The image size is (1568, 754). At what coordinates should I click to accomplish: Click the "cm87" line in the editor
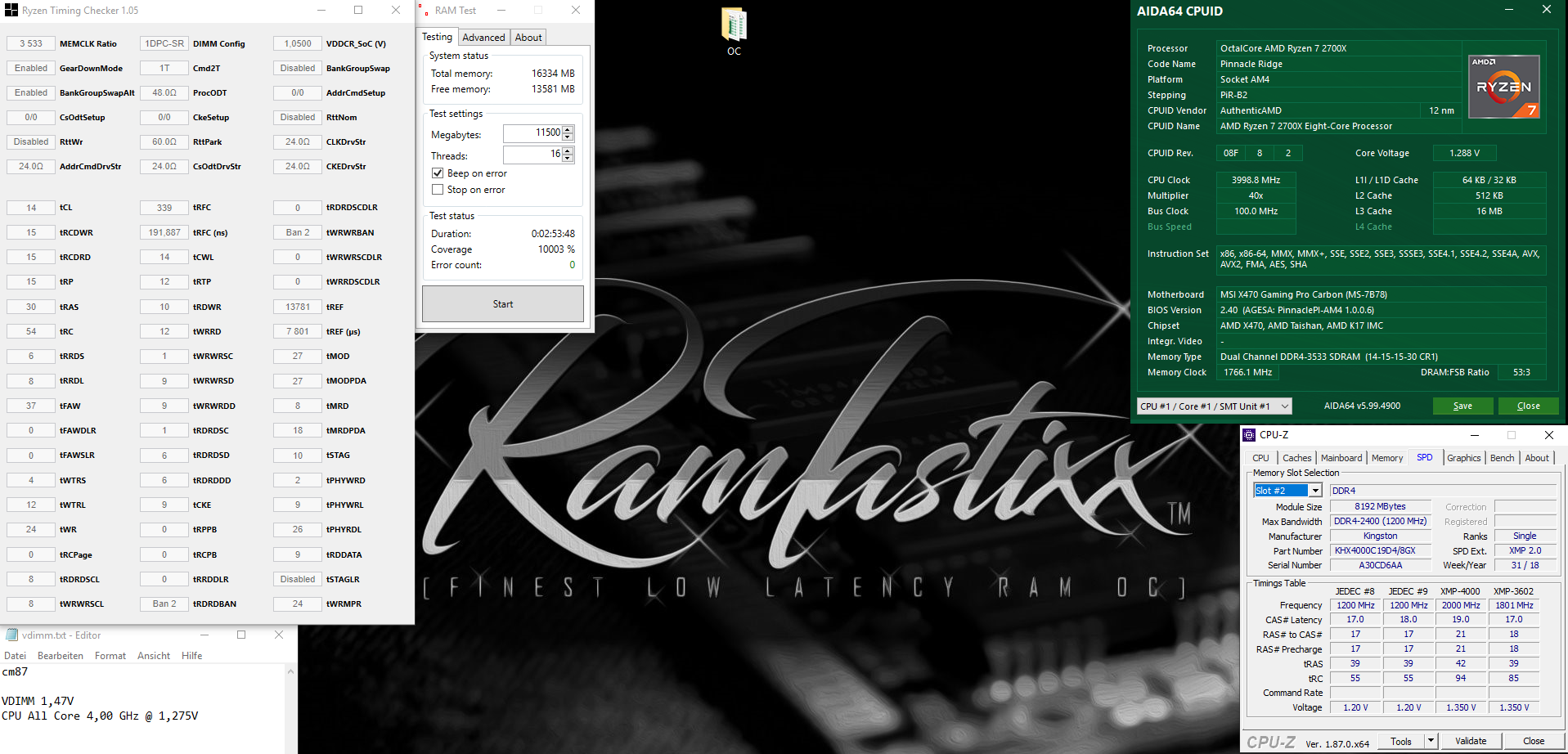pyautogui.click(x=15, y=671)
